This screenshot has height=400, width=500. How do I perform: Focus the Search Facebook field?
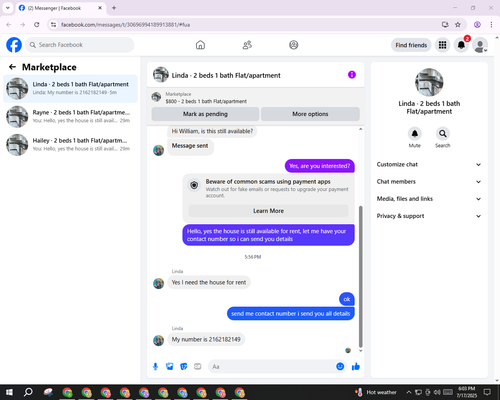pyautogui.click(x=80, y=45)
